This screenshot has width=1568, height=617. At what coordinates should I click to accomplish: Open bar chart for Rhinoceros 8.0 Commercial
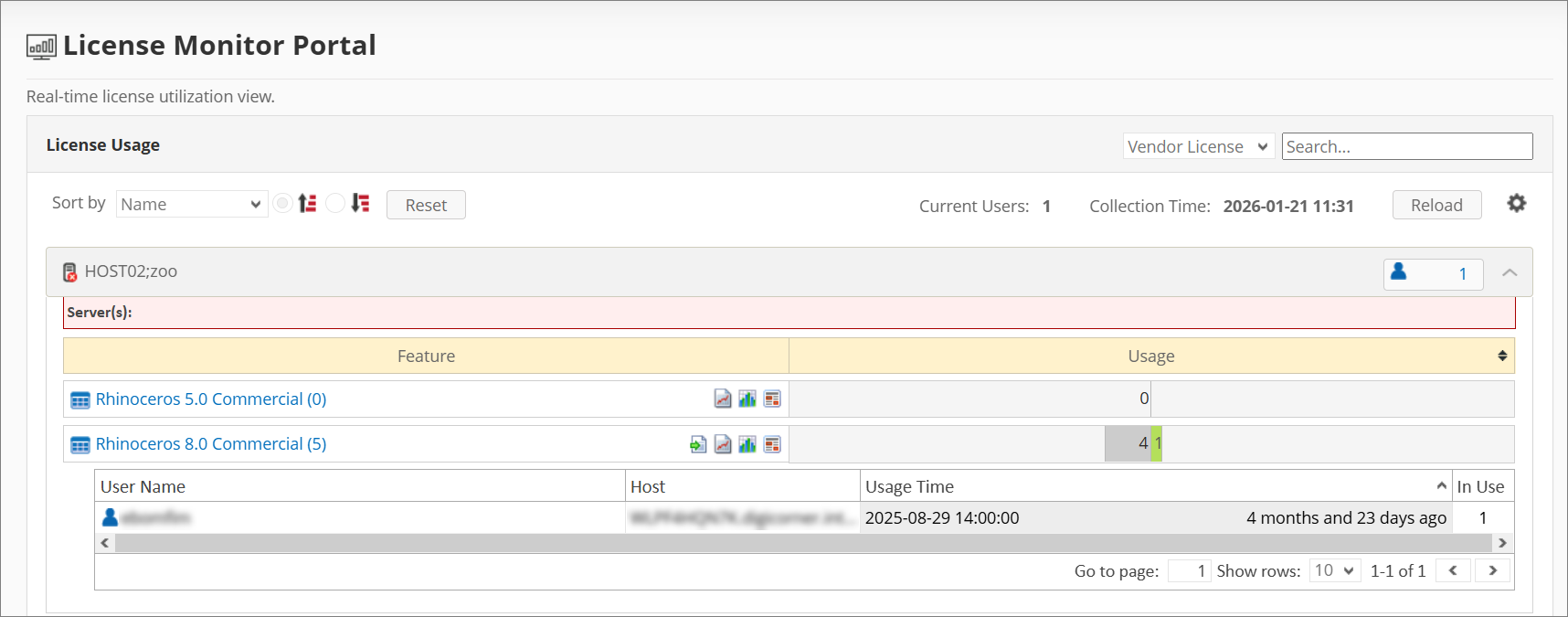[747, 444]
